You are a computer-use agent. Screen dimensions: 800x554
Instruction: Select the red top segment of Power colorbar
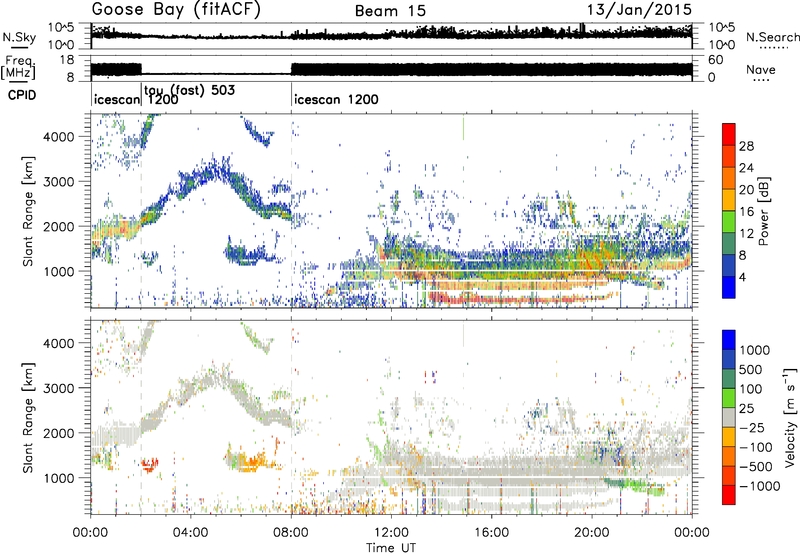point(729,134)
